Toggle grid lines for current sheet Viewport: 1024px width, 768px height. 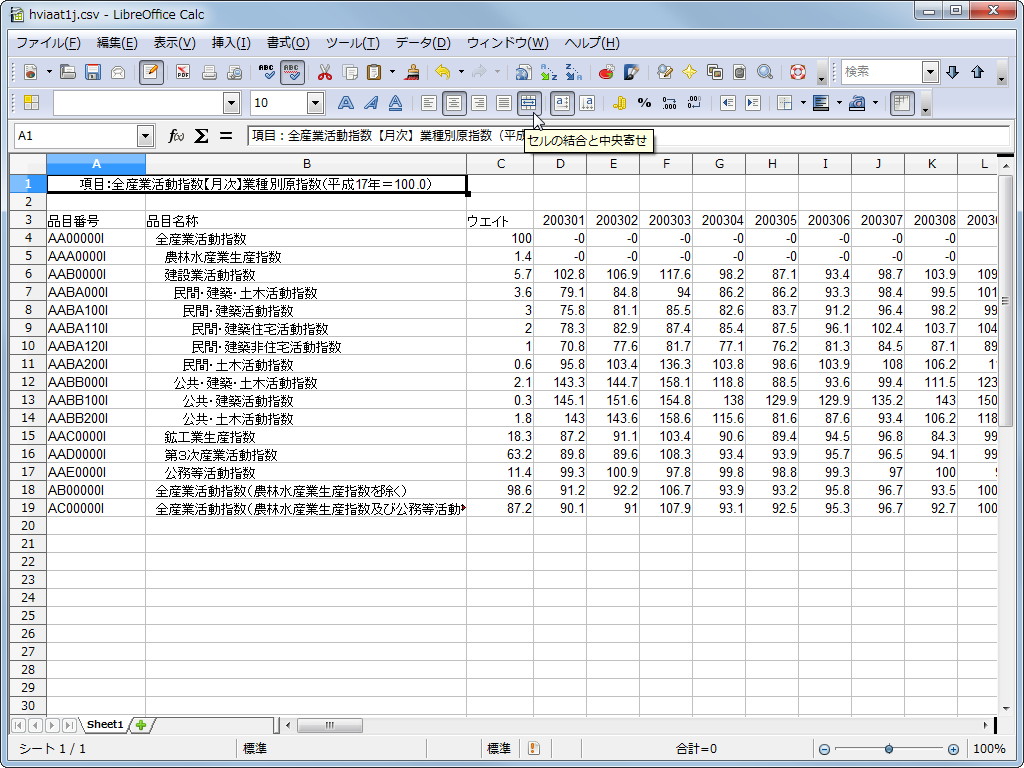[902, 103]
